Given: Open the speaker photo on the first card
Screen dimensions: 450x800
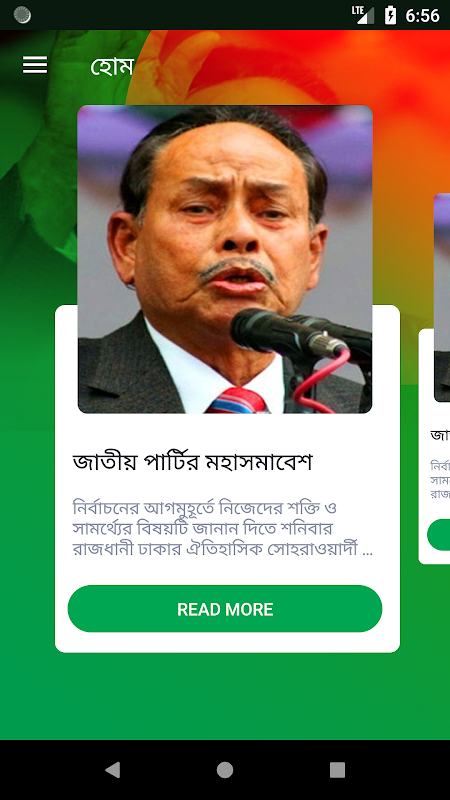Looking at the screenshot, I should 225,259.
